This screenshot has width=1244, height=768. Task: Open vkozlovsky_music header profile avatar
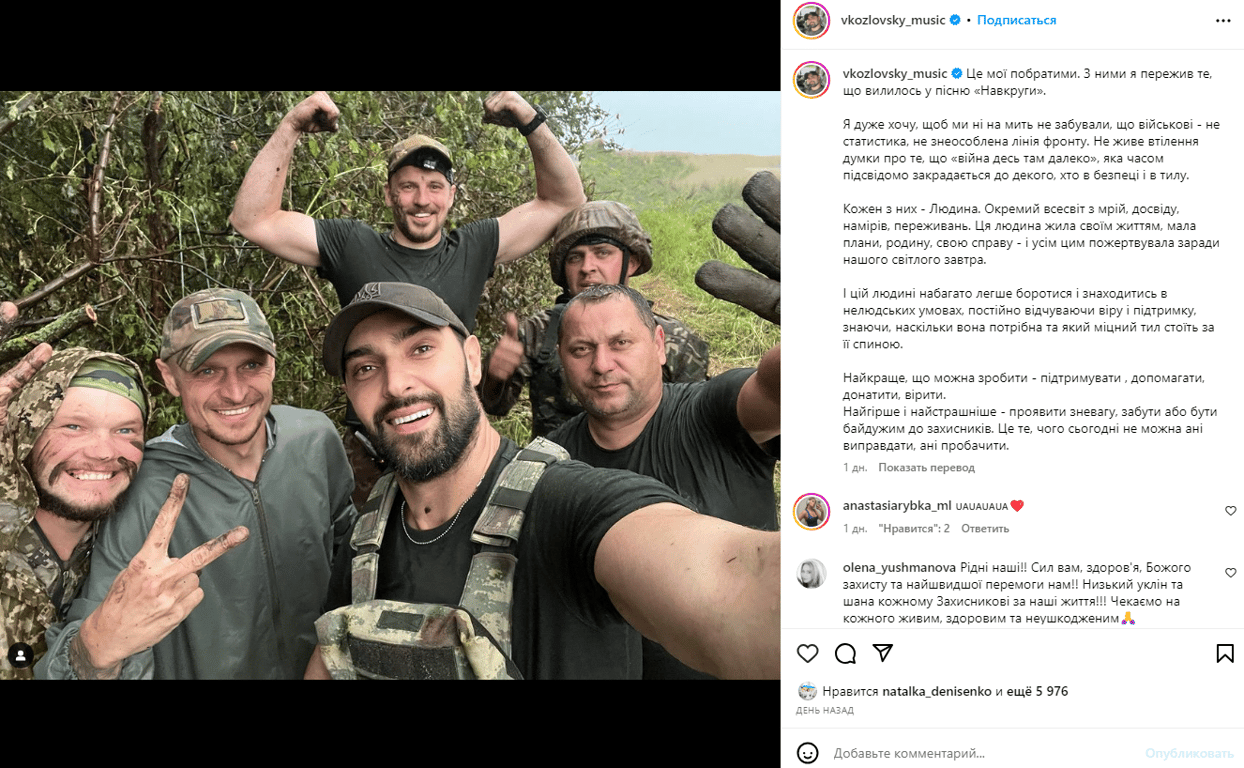812,20
